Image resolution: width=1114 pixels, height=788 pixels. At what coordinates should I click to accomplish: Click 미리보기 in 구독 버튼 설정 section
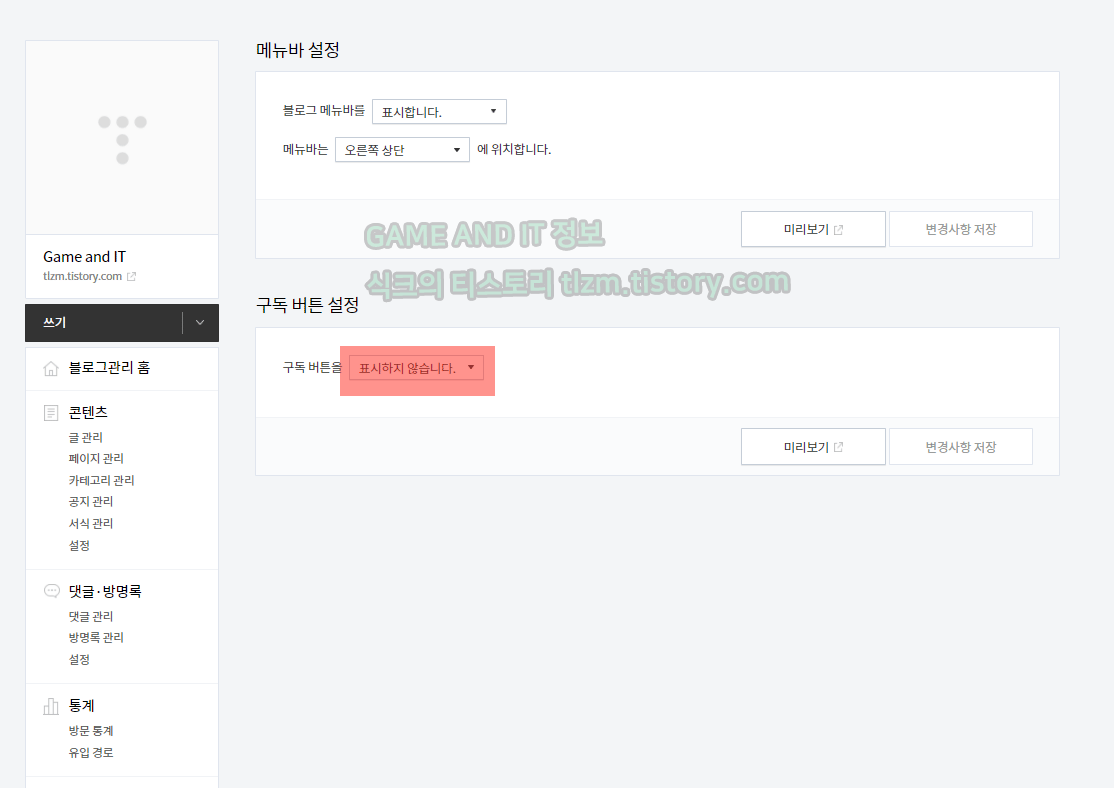tap(813, 447)
